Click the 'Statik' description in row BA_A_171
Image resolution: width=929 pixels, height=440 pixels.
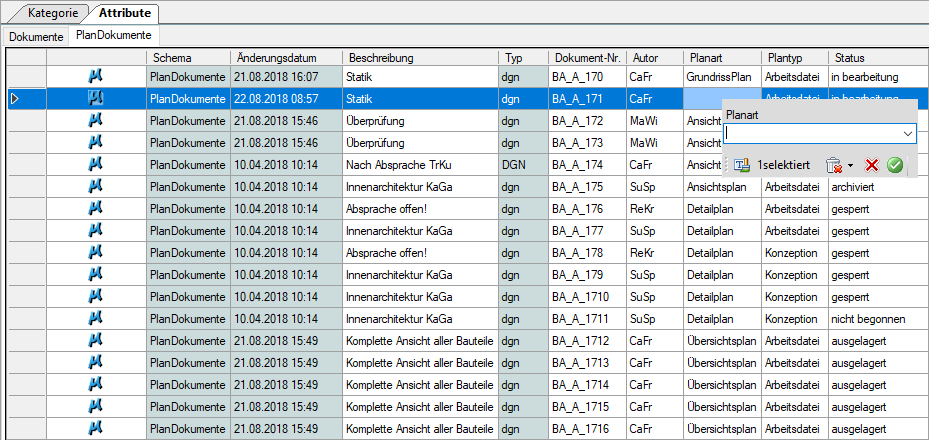[x=421, y=98]
